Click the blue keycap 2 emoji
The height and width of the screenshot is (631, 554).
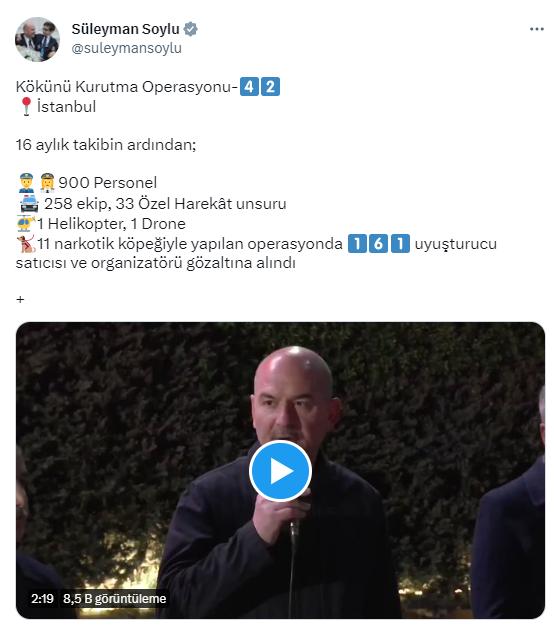pos(270,87)
